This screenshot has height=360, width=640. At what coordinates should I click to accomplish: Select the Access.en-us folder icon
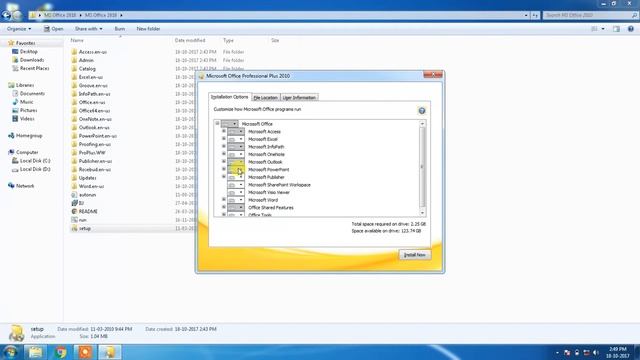[74, 52]
